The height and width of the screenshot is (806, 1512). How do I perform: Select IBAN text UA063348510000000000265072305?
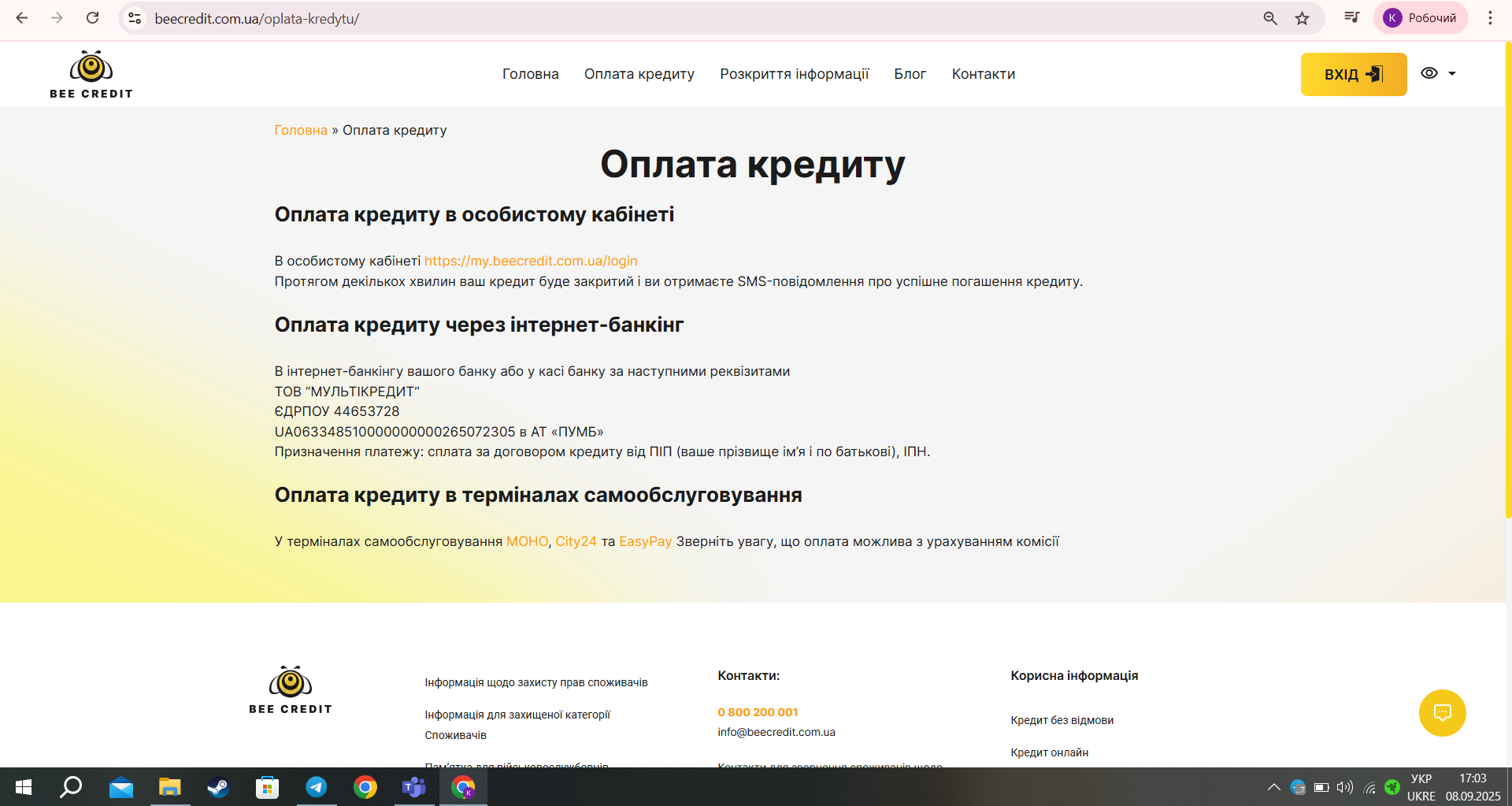(x=395, y=432)
